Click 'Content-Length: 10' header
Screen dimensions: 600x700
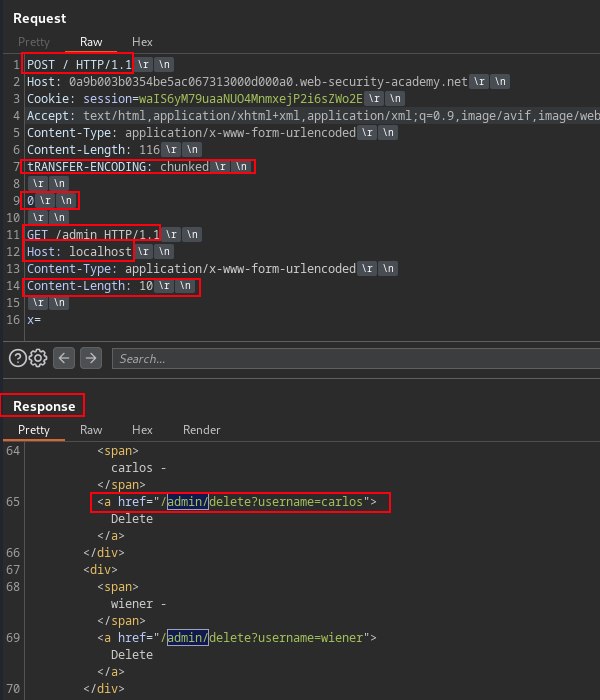[x=90, y=285]
